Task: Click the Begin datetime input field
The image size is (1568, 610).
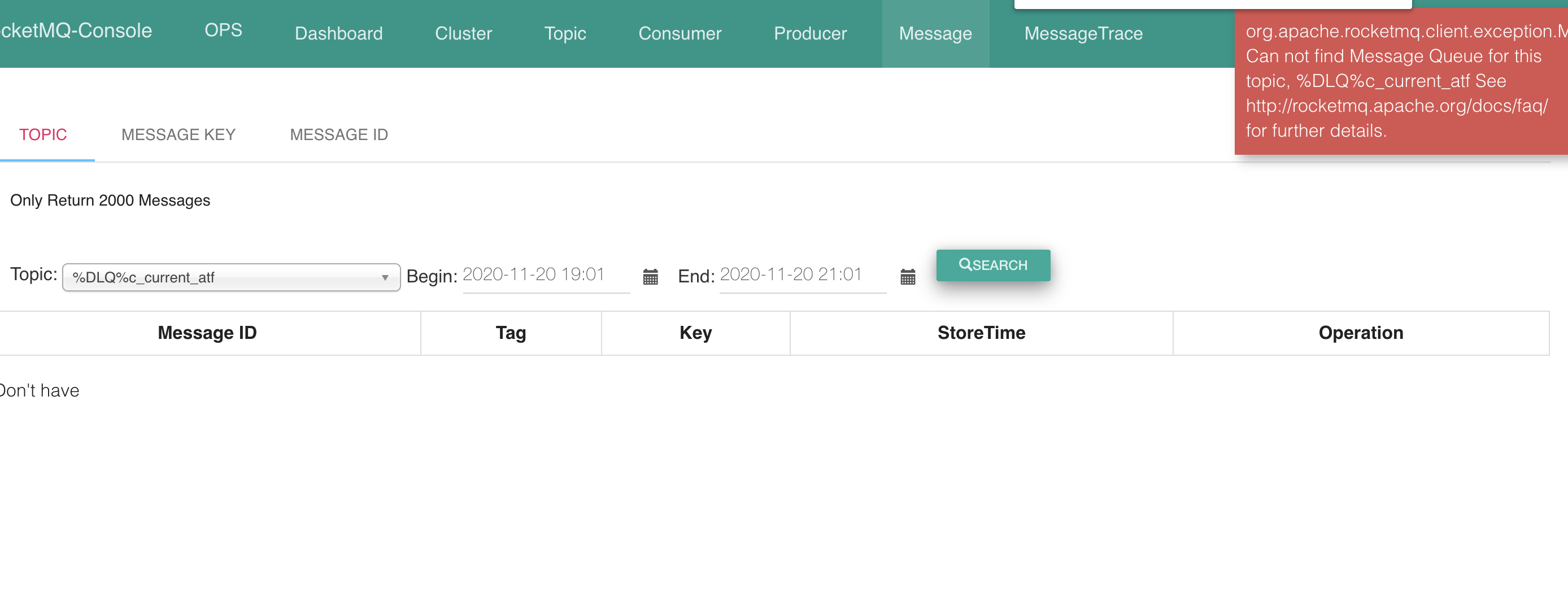Action: point(546,275)
